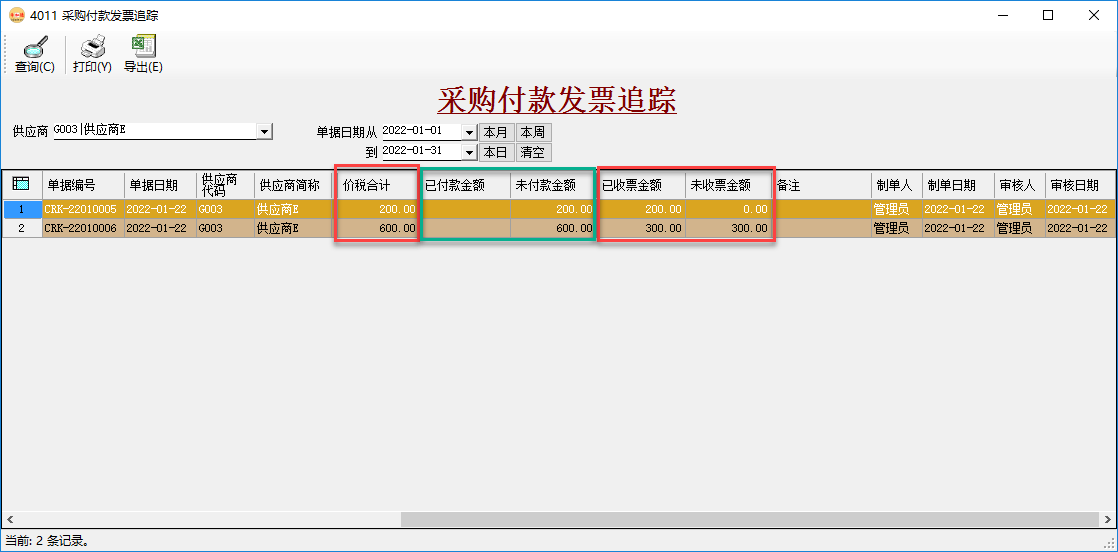Click the app icon in title bar
Image resolution: width=1118 pixels, height=552 pixels.
pos(16,15)
